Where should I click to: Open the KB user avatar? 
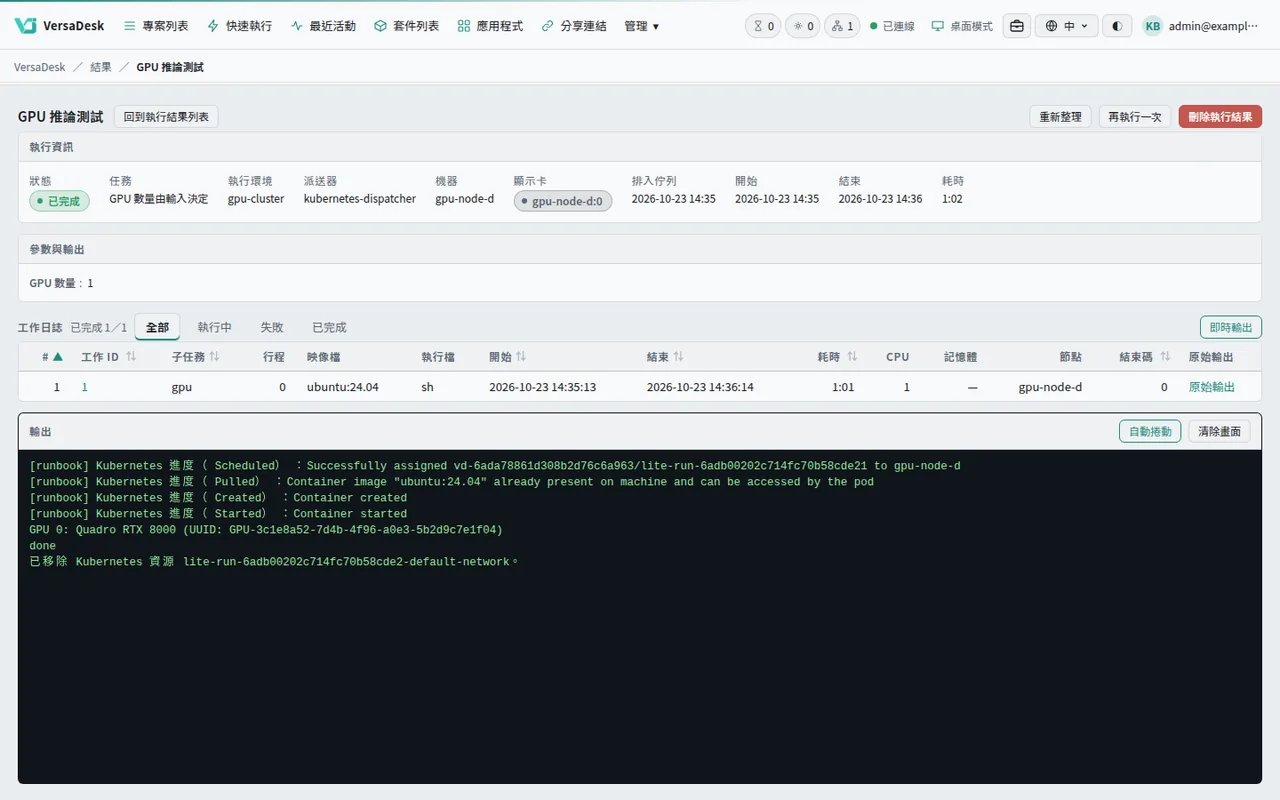[1153, 26]
